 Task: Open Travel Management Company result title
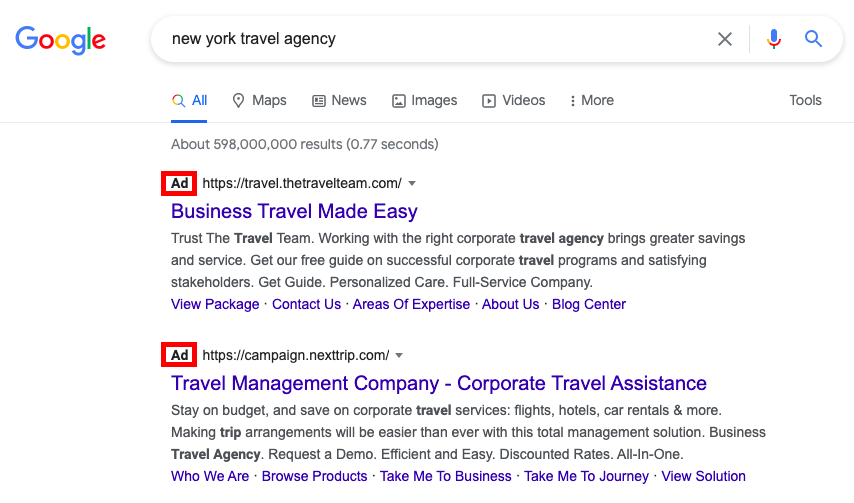coord(438,383)
